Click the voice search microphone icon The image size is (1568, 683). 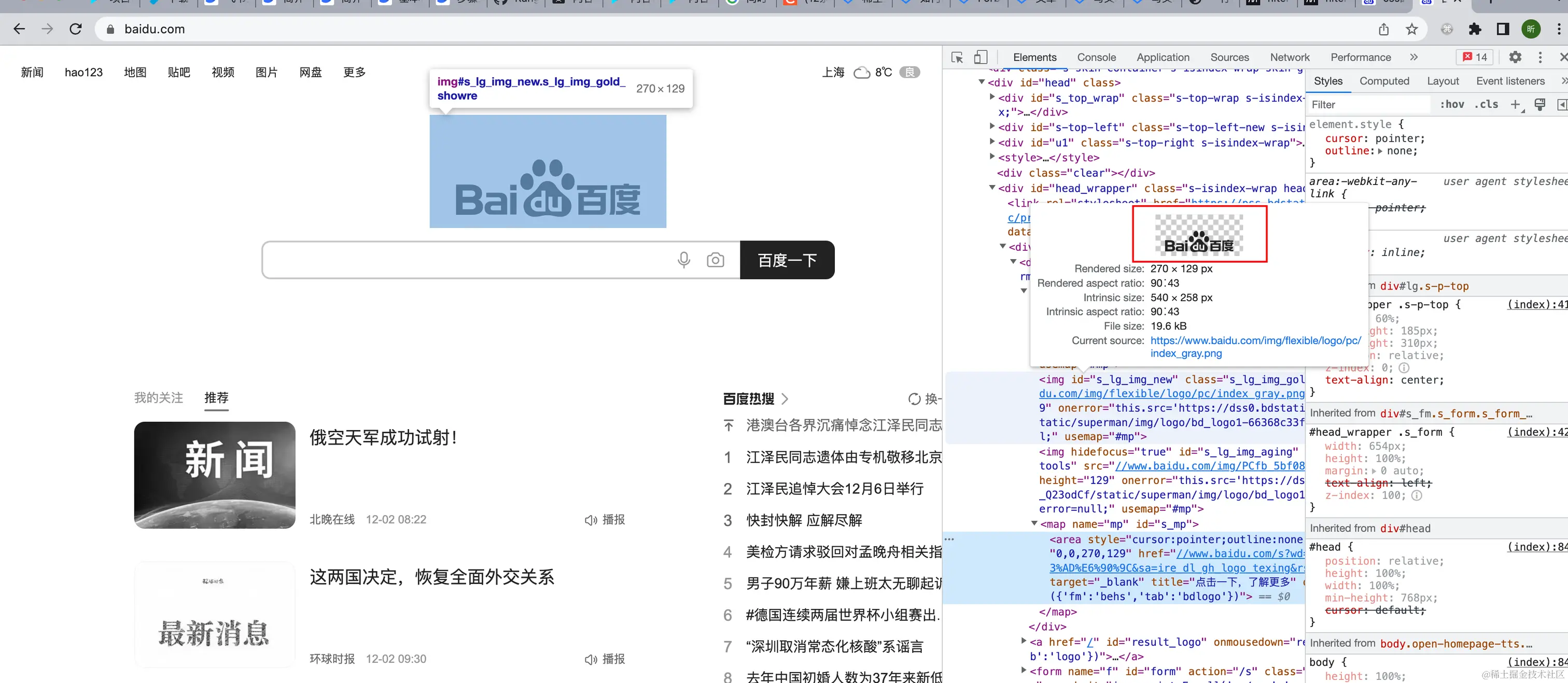click(683, 260)
